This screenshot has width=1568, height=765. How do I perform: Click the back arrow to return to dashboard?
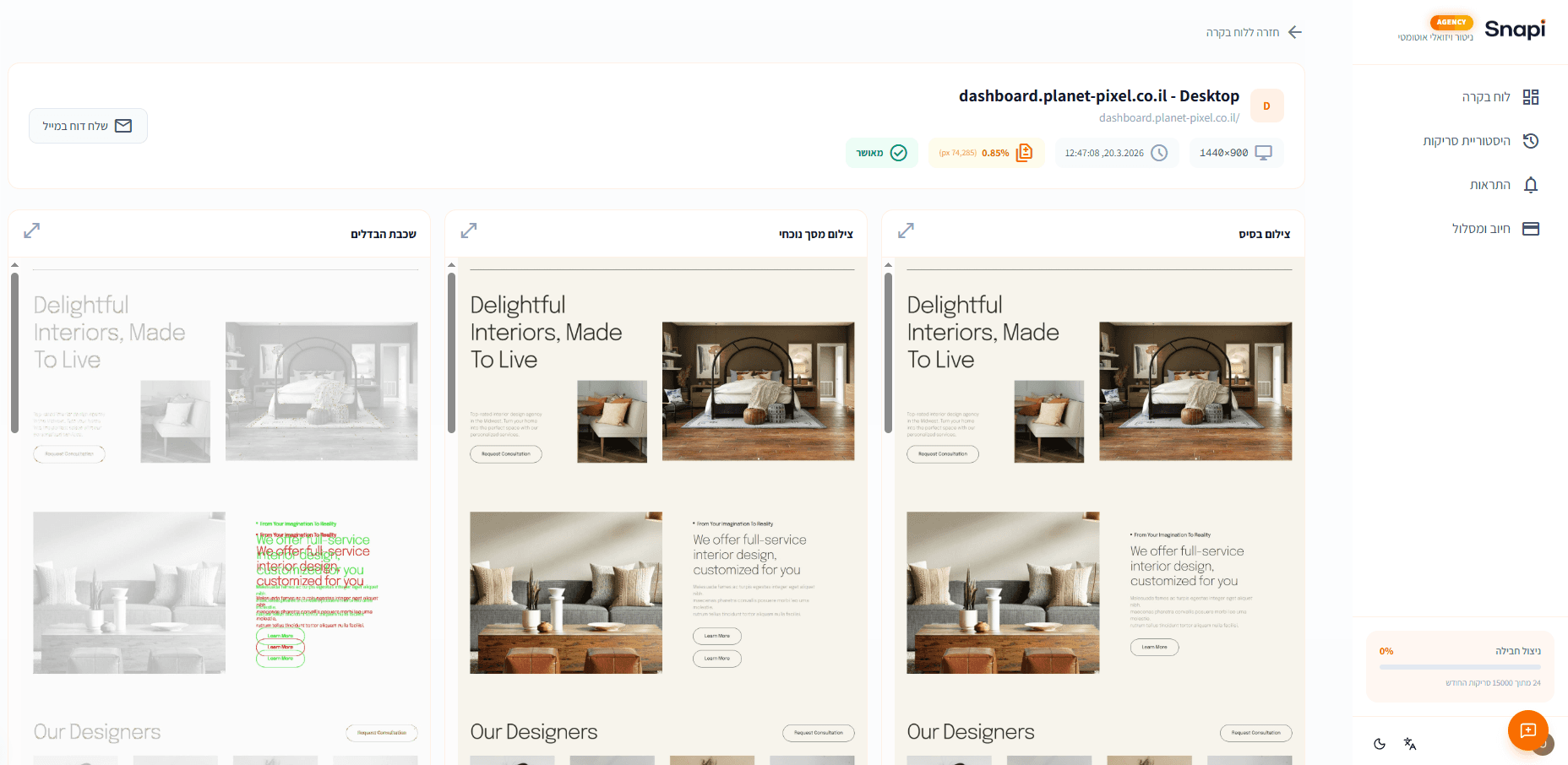coord(1294,32)
